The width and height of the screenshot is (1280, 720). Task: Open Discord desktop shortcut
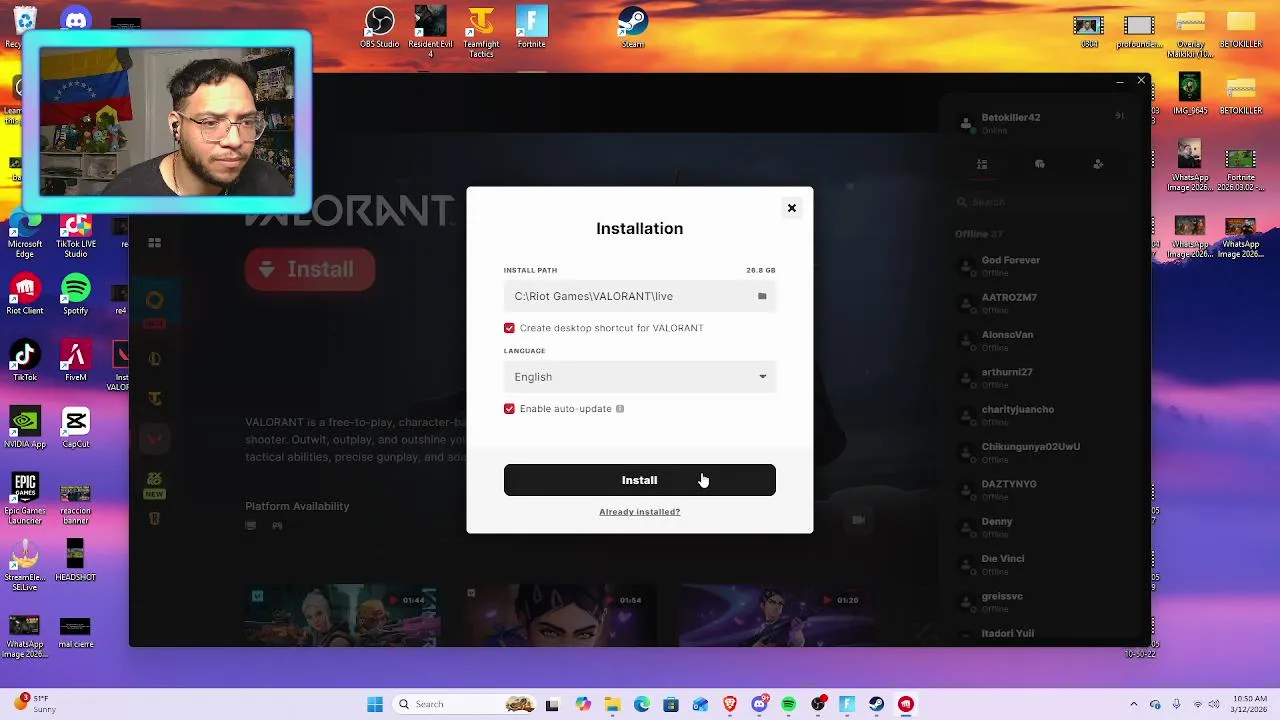[75, 17]
